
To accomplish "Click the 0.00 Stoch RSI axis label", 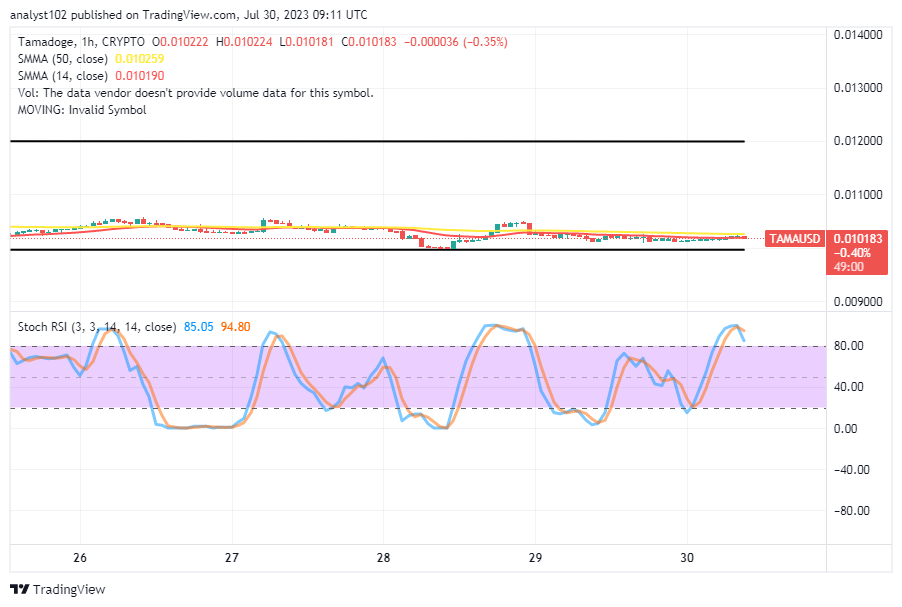I will point(845,429).
